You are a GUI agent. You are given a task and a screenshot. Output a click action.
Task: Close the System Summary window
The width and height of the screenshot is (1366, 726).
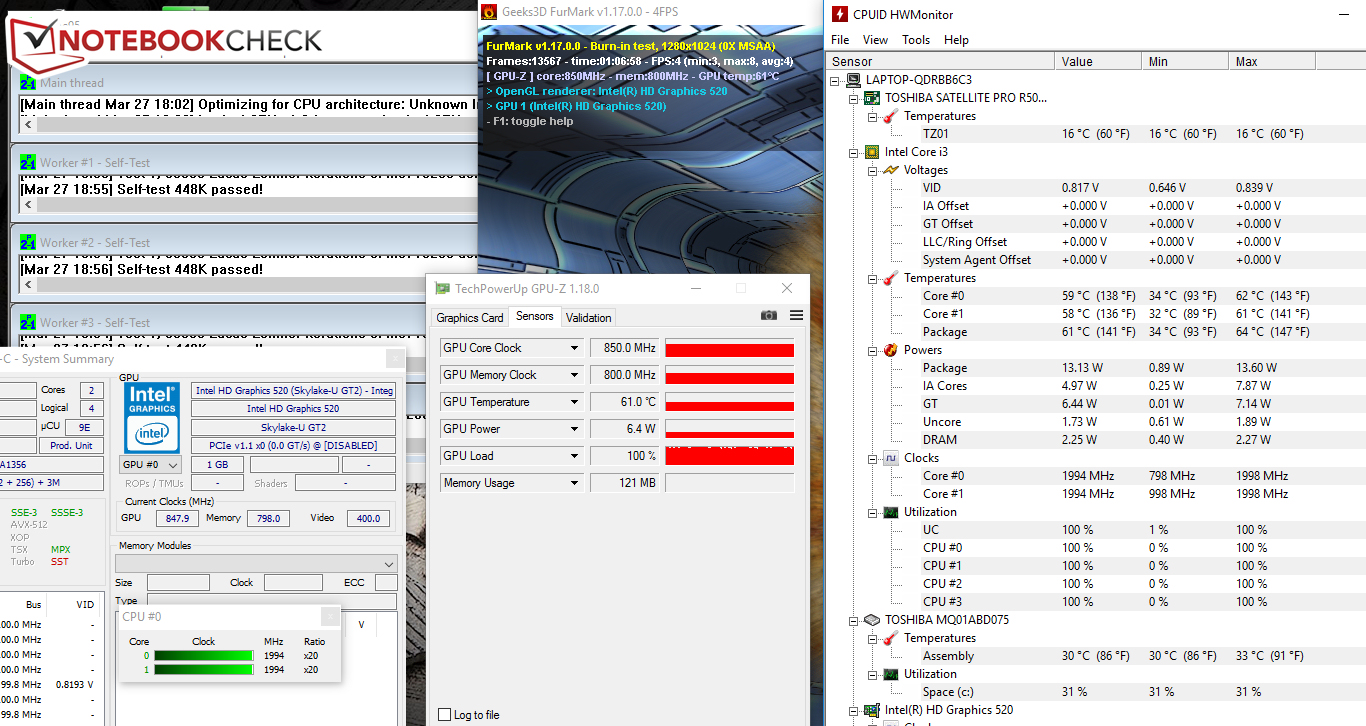coord(395,359)
